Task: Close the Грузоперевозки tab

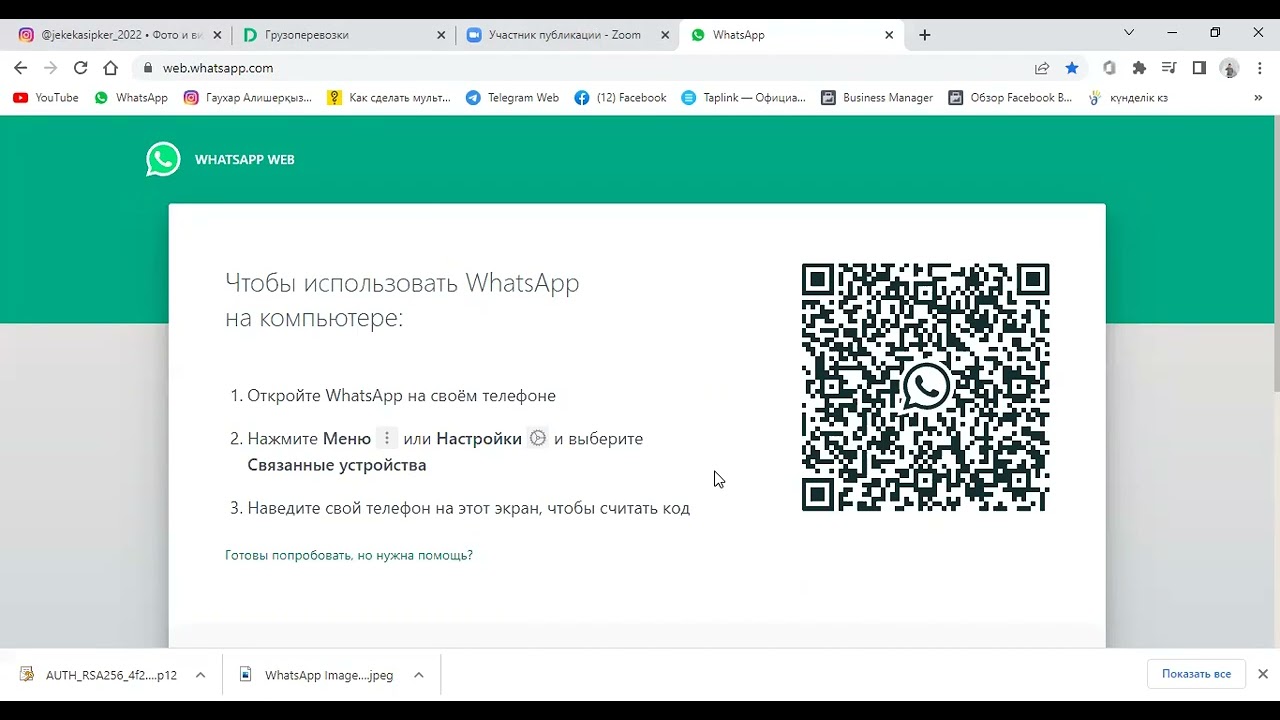Action: coord(441,35)
